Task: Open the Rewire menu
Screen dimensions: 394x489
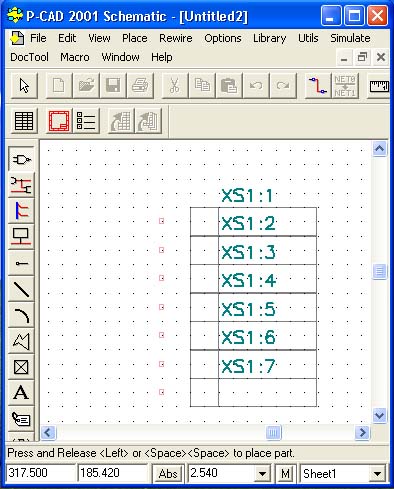Action: [176, 38]
